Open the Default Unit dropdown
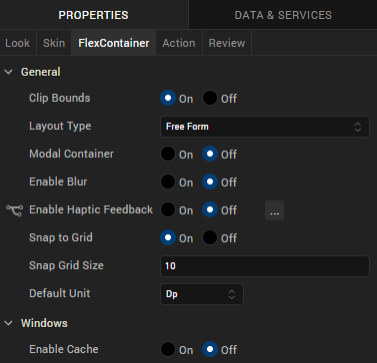 coord(202,294)
